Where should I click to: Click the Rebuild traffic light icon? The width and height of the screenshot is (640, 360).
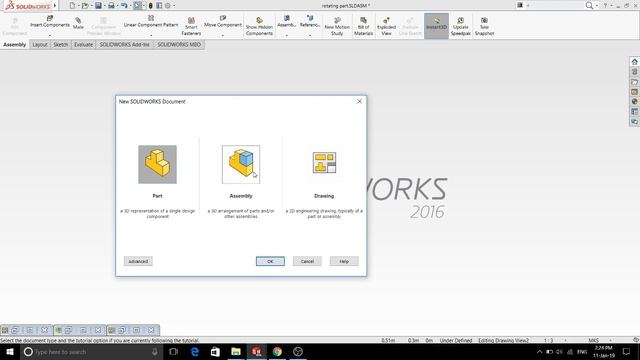tap(151, 6)
